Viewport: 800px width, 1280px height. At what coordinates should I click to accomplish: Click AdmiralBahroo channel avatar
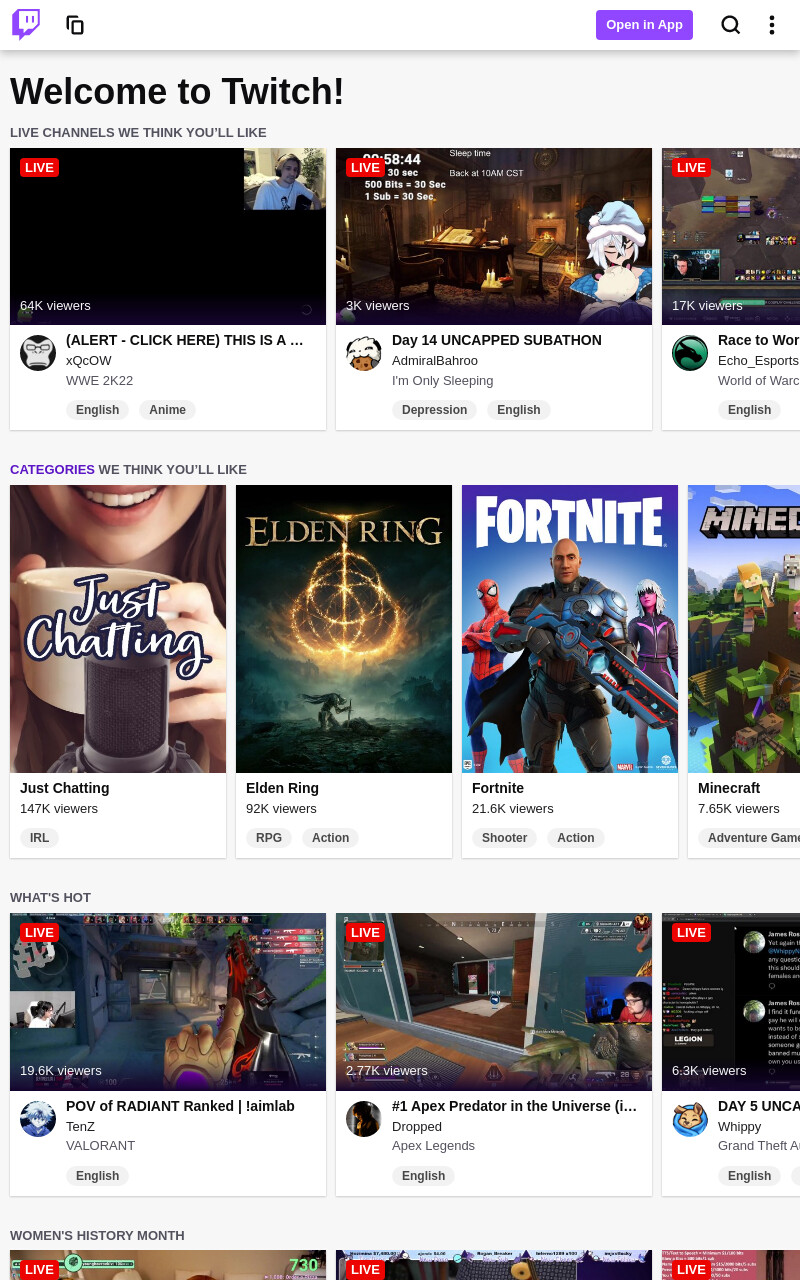coord(364,353)
